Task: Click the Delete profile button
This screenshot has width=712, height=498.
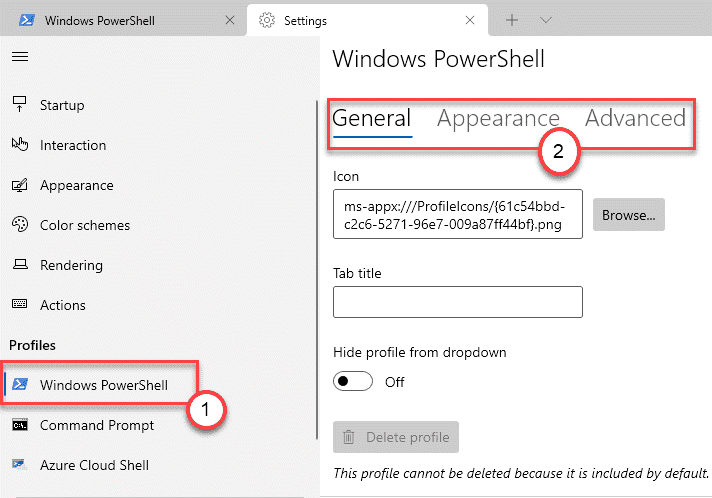Action: coord(396,437)
